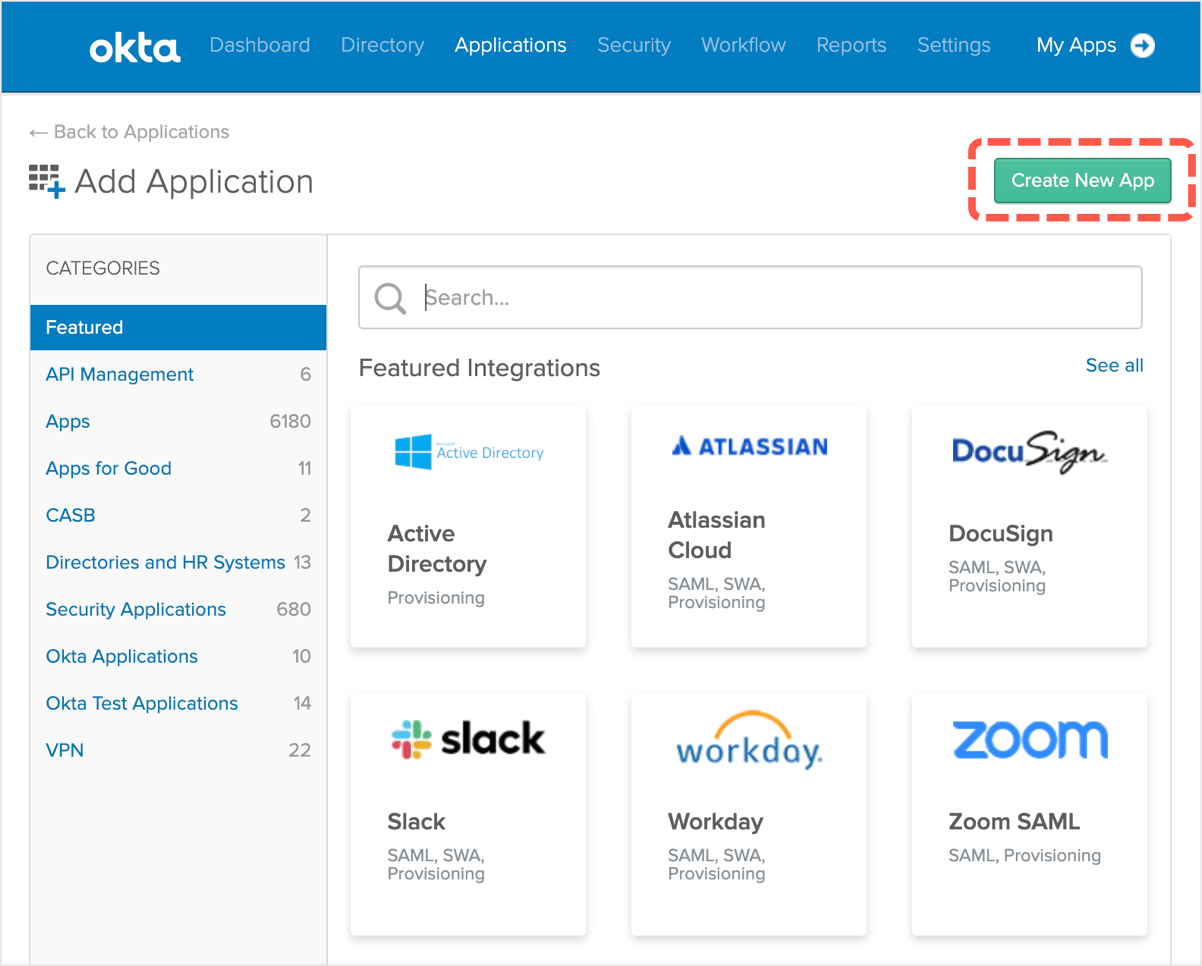Viewport: 1202px width, 966px height.
Task: Open the Reports menu
Action: [x=851, y=45]
